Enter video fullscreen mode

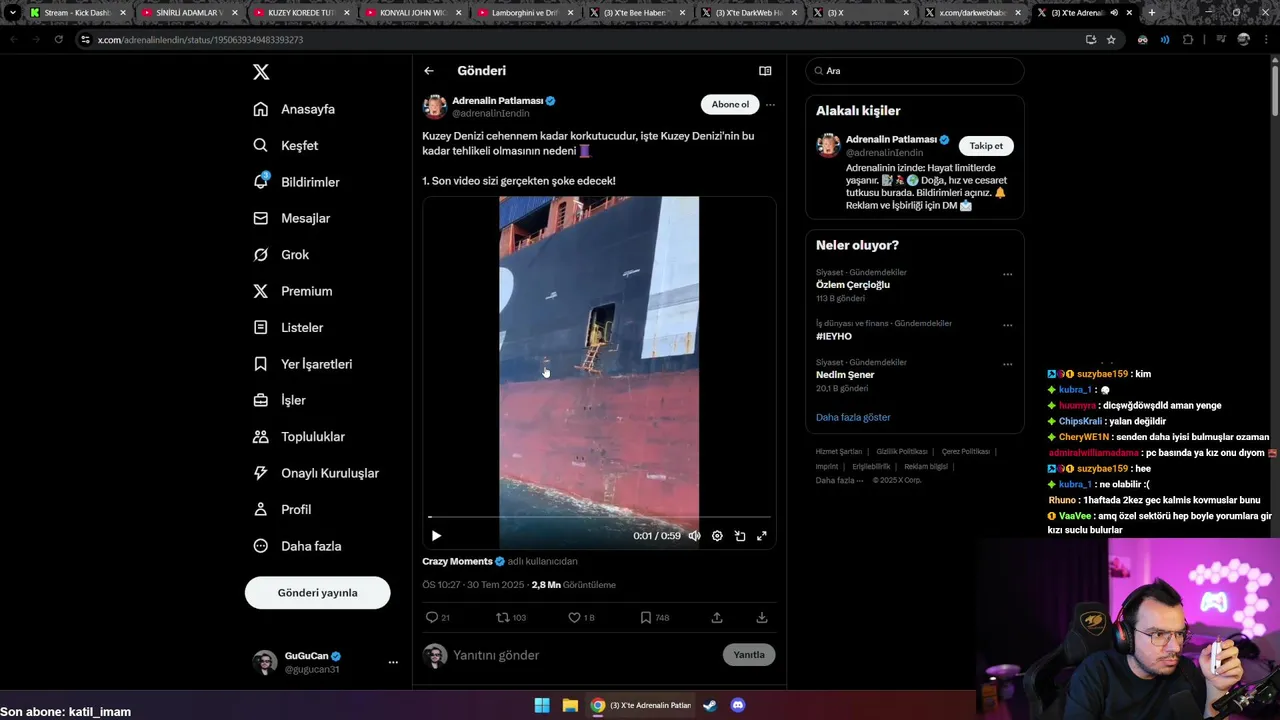click(762, 536)
